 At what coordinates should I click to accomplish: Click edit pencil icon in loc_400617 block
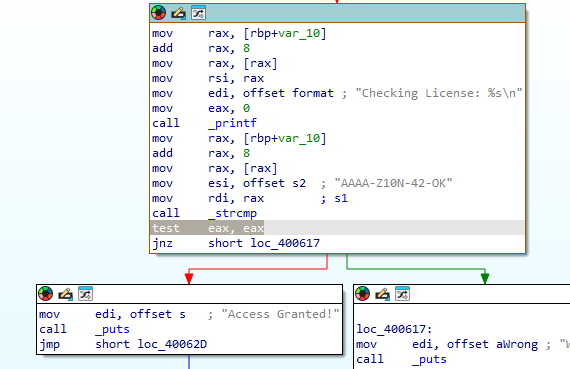(x=382, y=294)
